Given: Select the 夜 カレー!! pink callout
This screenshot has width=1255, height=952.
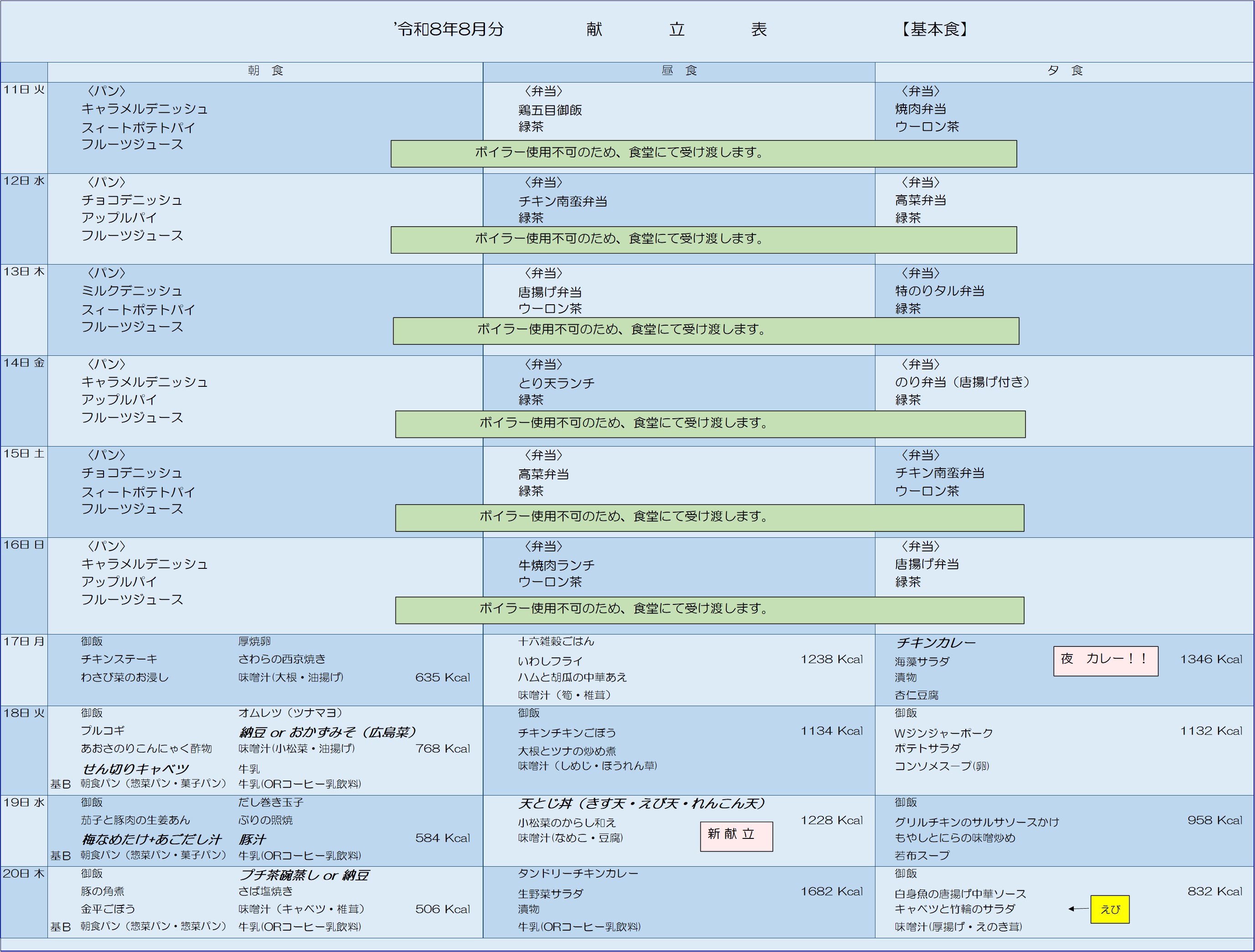Looking at the screenshot, I should (x=1106, y=661).
